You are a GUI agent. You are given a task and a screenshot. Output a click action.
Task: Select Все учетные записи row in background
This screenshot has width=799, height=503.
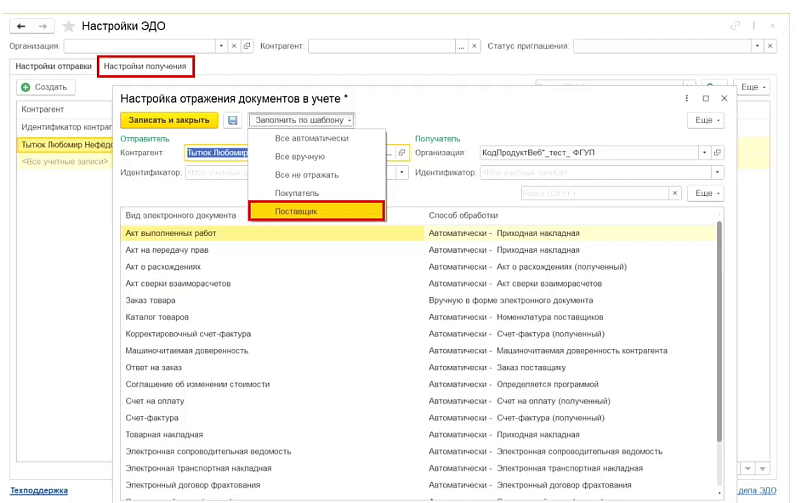(65, 162)
